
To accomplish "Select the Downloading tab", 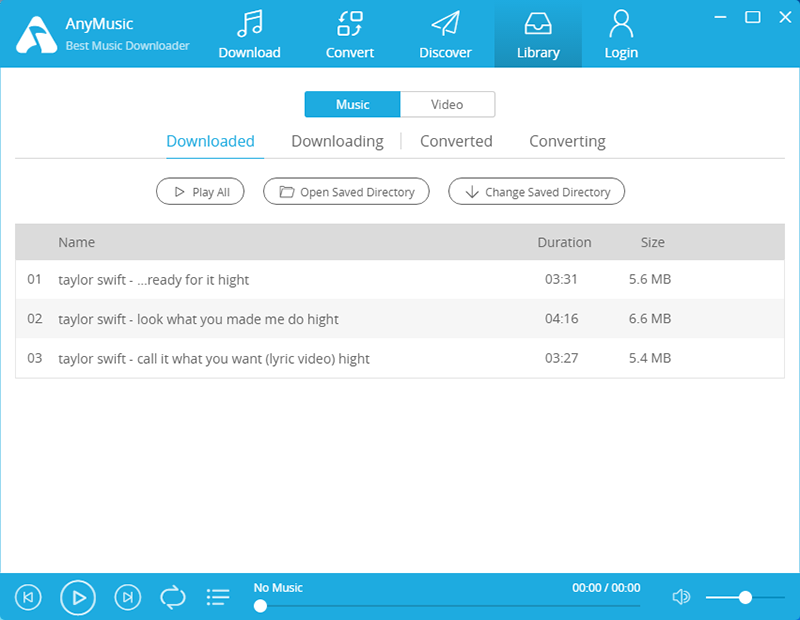I will [337, 141].
